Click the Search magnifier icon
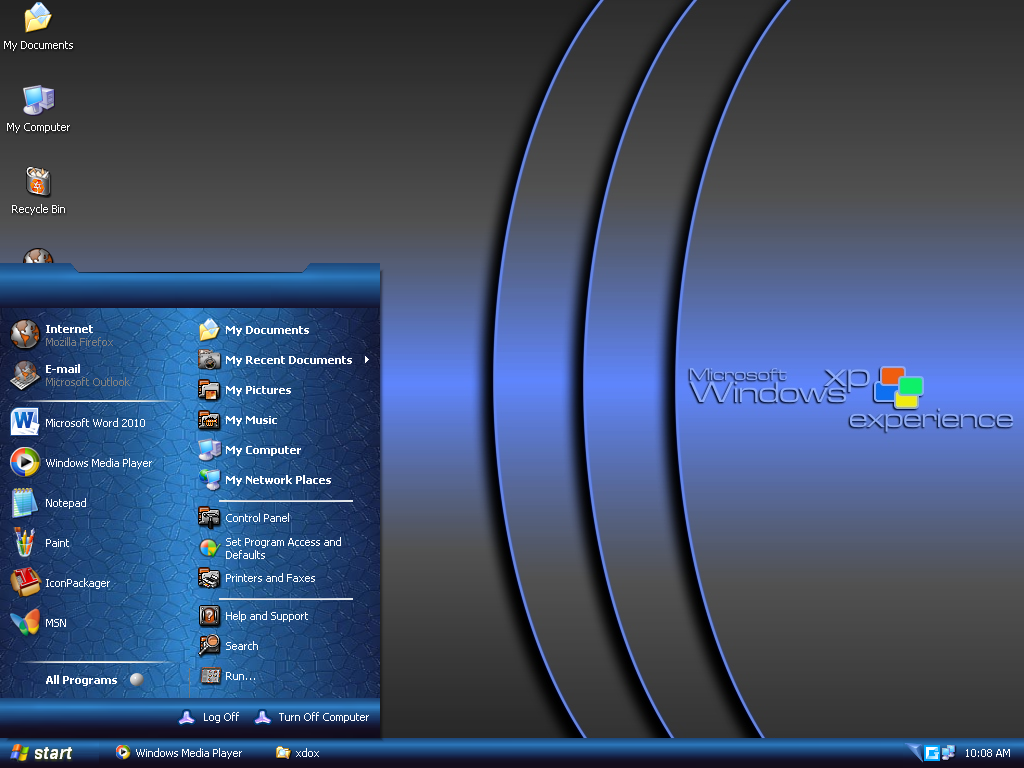 click(x=209, y=646)
